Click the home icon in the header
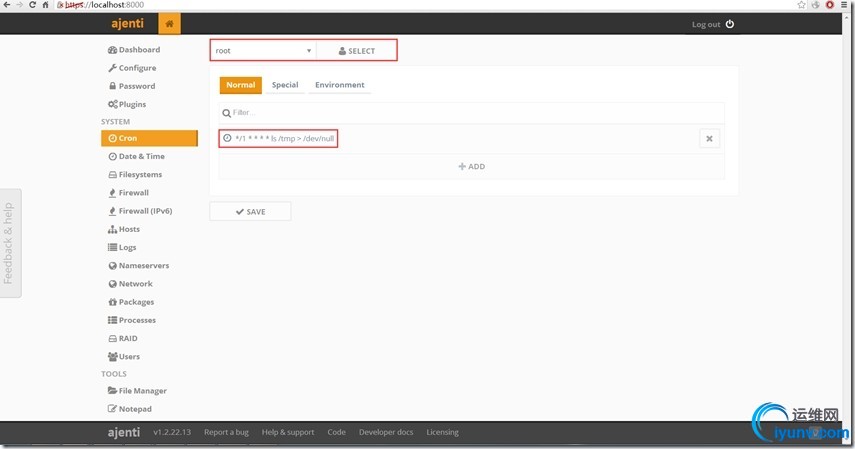This screenshot has width=855, height=449. tap(170, 23)
